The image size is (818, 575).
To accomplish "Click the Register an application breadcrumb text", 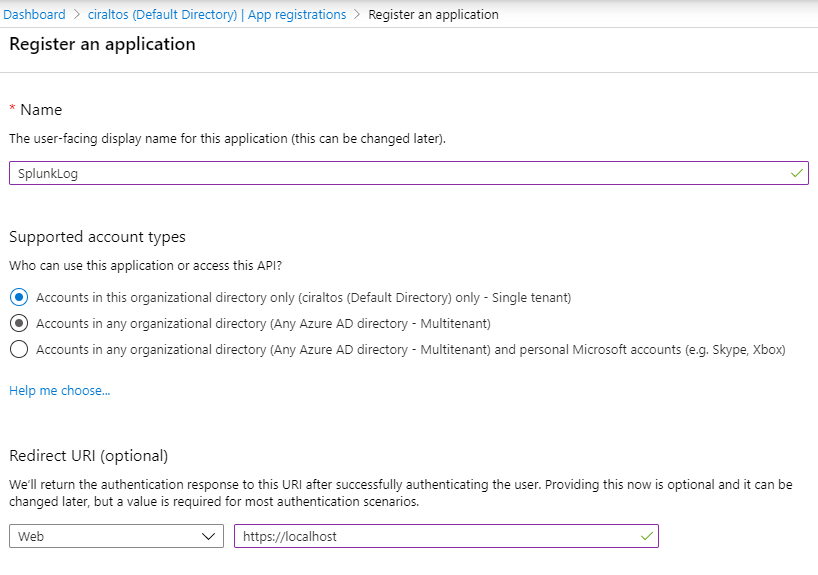I will pos(433,15).
